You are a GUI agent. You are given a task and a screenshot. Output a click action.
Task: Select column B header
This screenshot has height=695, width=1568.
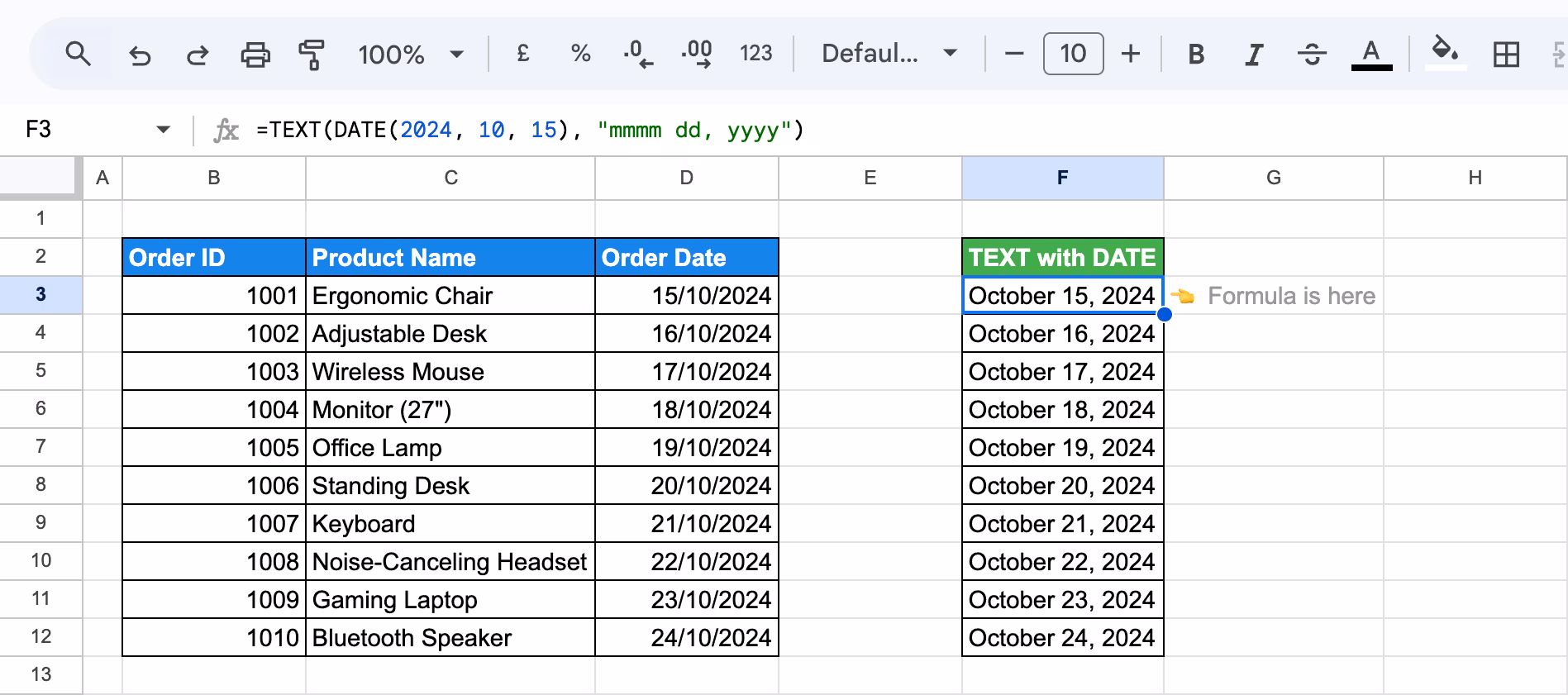click(x=214, y=178)
